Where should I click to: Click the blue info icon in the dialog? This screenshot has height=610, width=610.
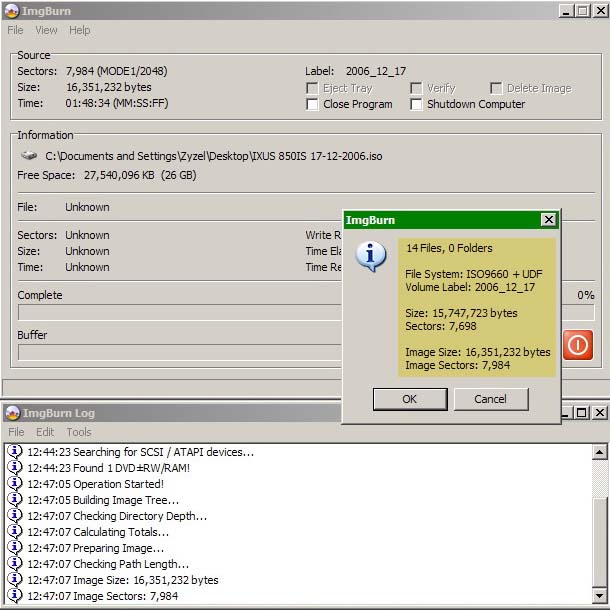[370, 256]
